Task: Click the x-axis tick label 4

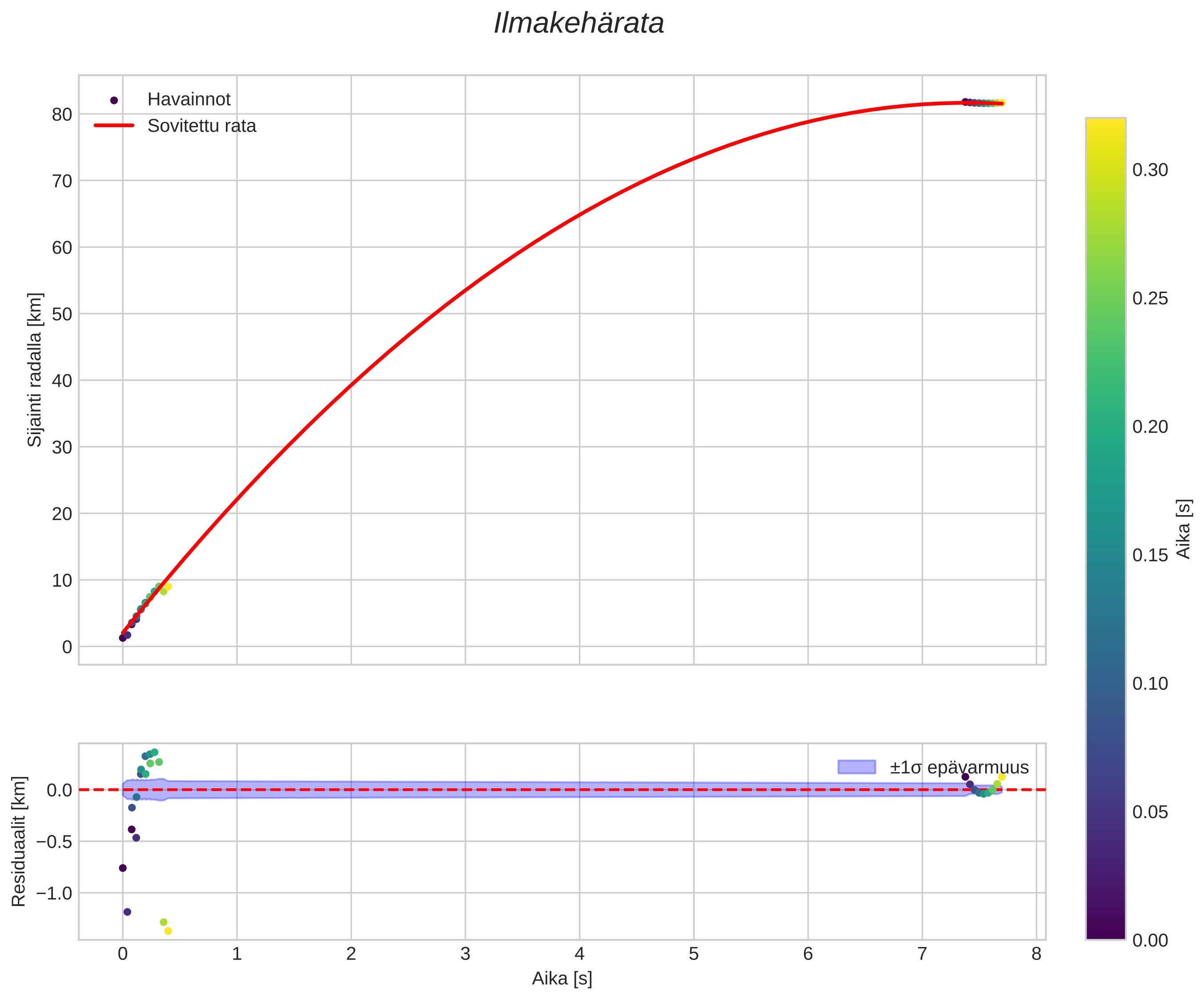Action: pos(579,954)
